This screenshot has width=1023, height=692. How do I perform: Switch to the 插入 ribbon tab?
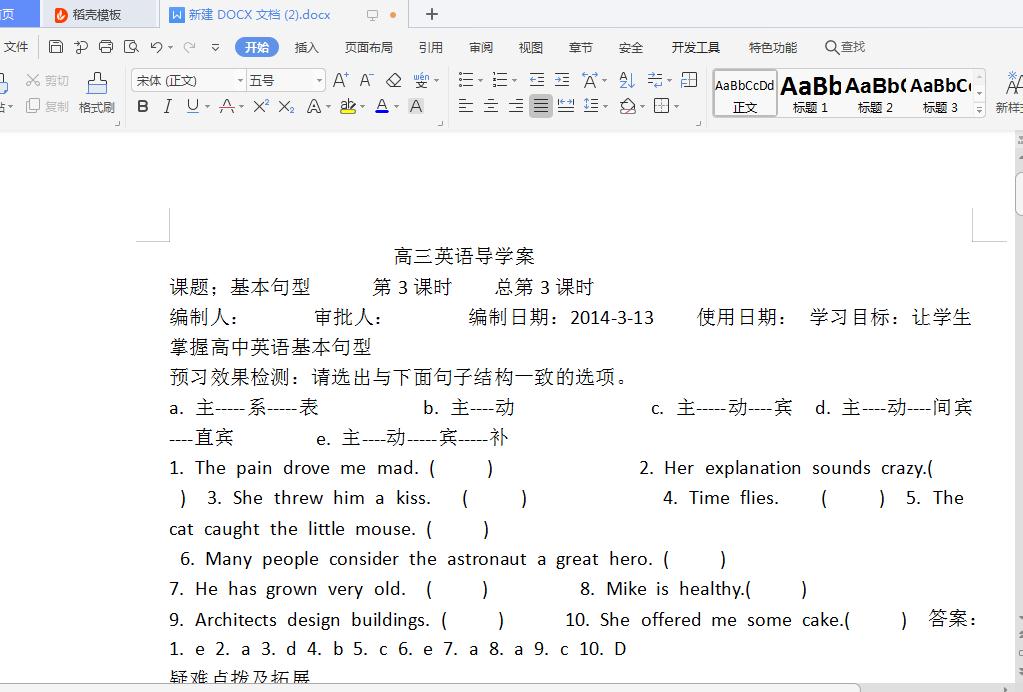[x=307, y=48]
